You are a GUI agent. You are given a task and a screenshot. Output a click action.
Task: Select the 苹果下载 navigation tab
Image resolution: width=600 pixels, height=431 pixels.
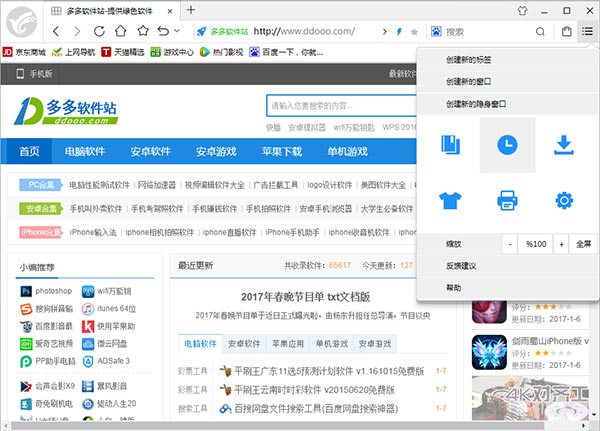coord(282,151)
